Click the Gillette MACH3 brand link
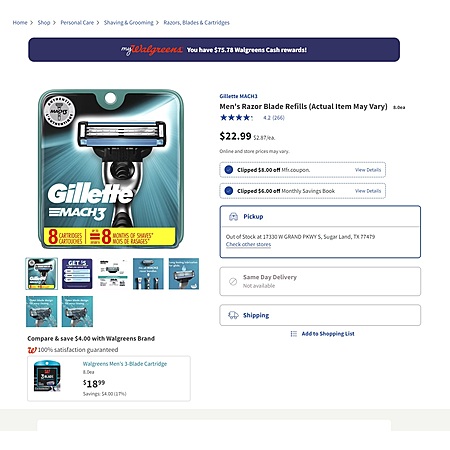Image resolution: width=450 pixels, height=450 pixels. click(238, 96)
